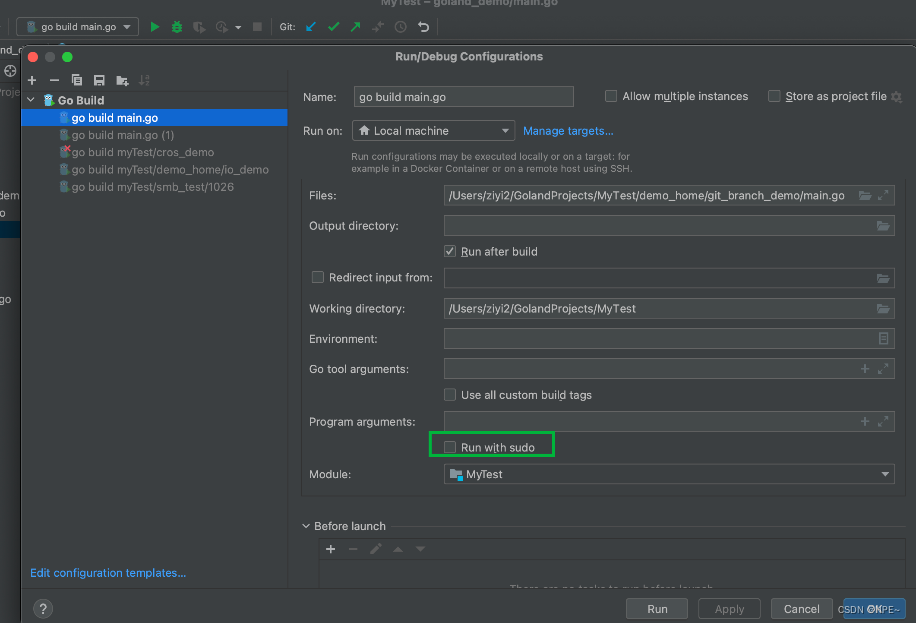The width and height of the screenshot is (916, 624).
Task: Click the Git commit checkmark icon
Action: coord(333,27)
